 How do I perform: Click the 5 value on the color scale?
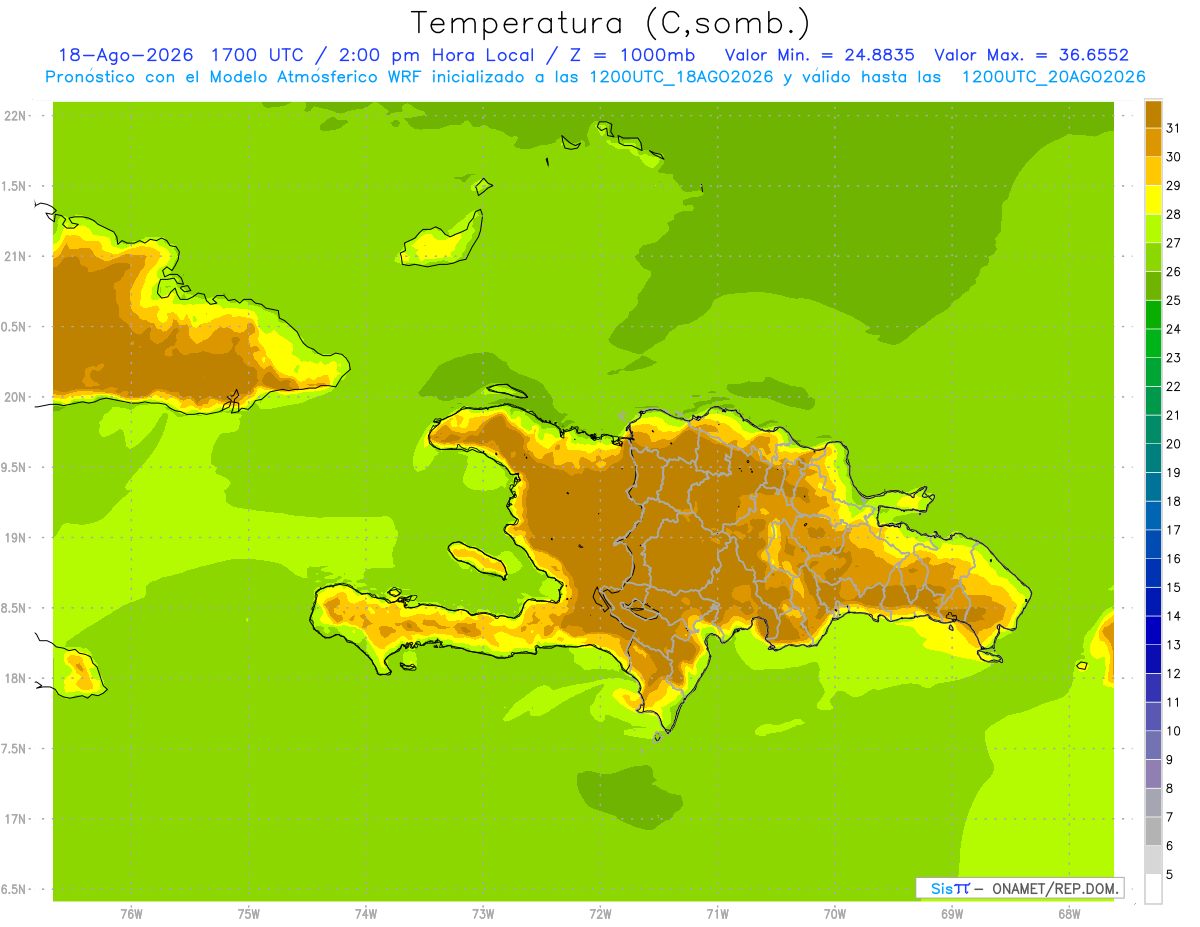tap(1170, 875)
